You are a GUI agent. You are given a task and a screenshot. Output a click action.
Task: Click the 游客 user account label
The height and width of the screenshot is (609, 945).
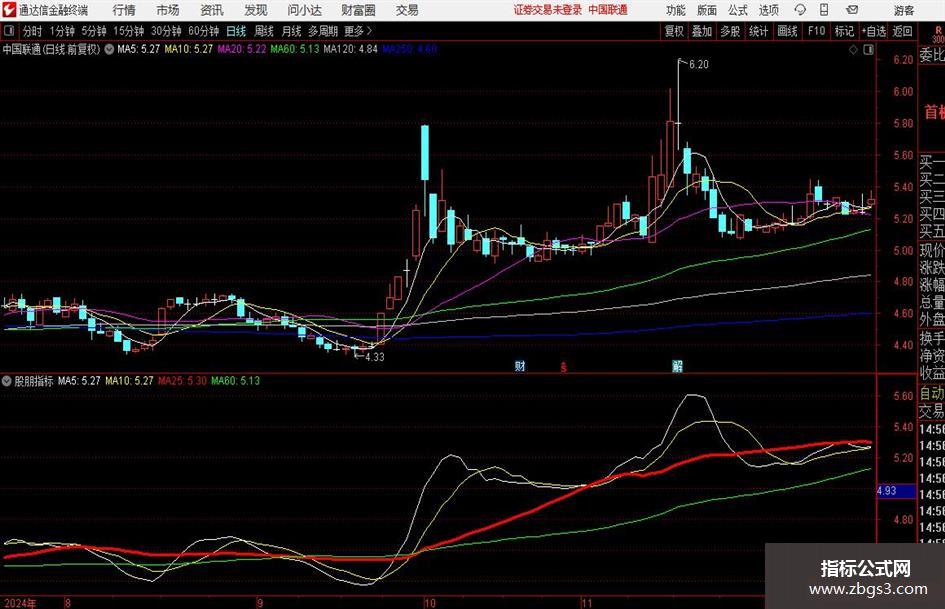point(903,10)
